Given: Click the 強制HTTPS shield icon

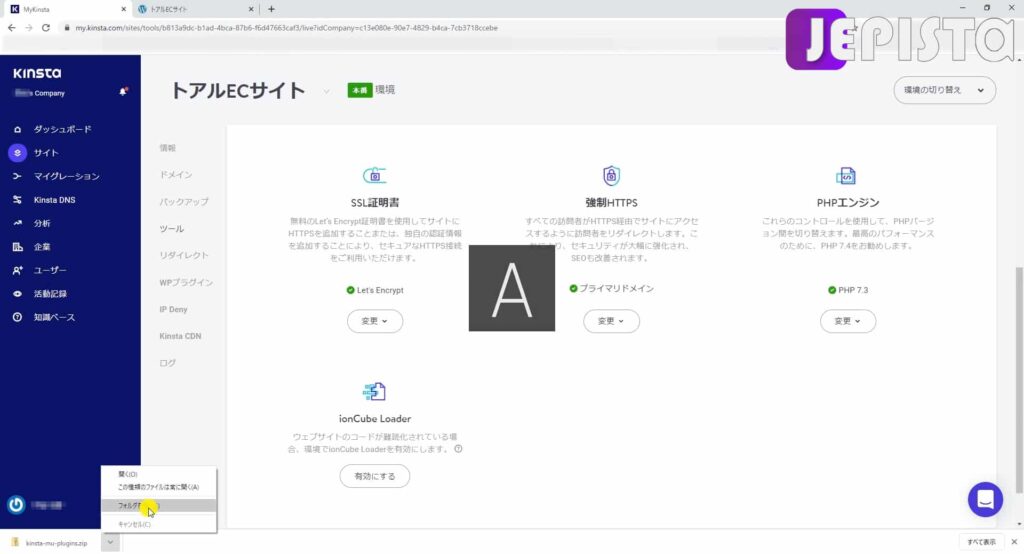Looking at the screenshot, I should tap(611, 175).
